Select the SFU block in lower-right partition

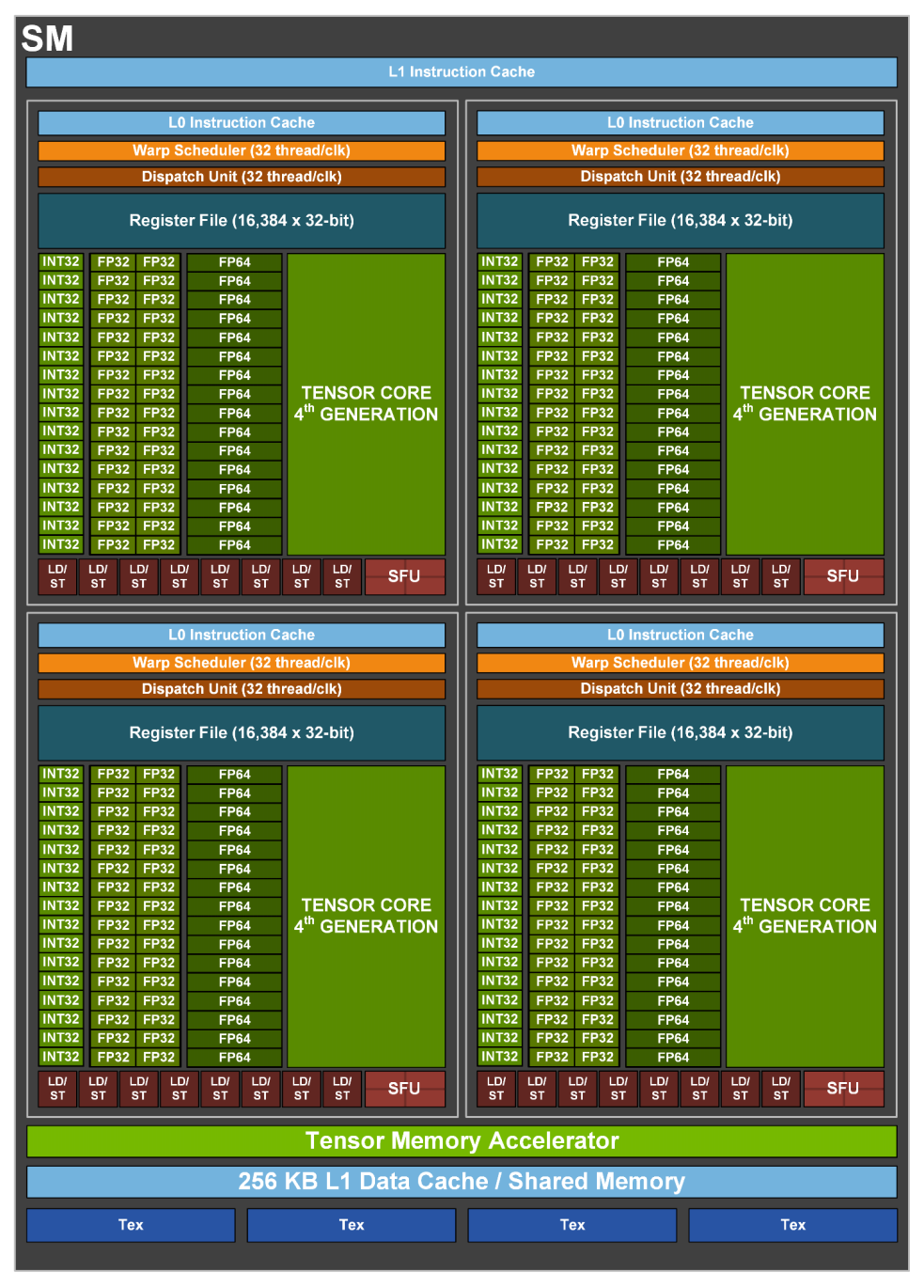pos(843,1089)
